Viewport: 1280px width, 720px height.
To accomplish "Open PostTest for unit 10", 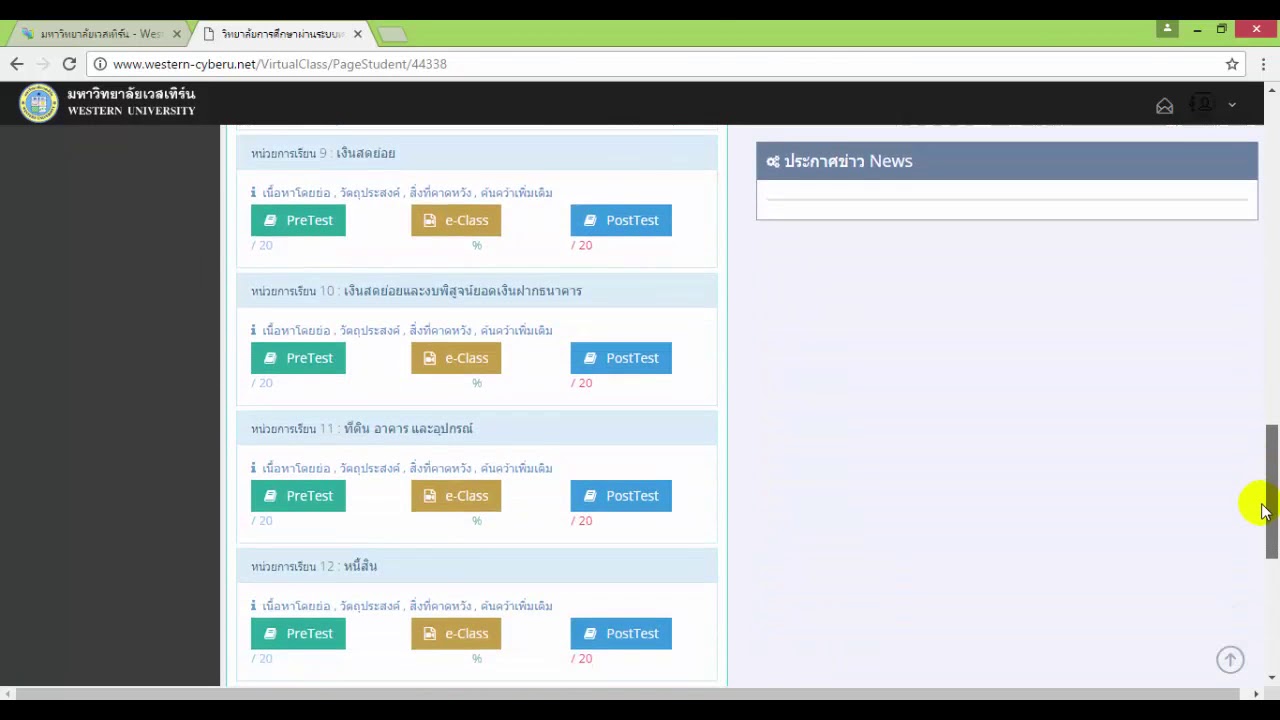I will pyautogui.click(x=621, y=358).
